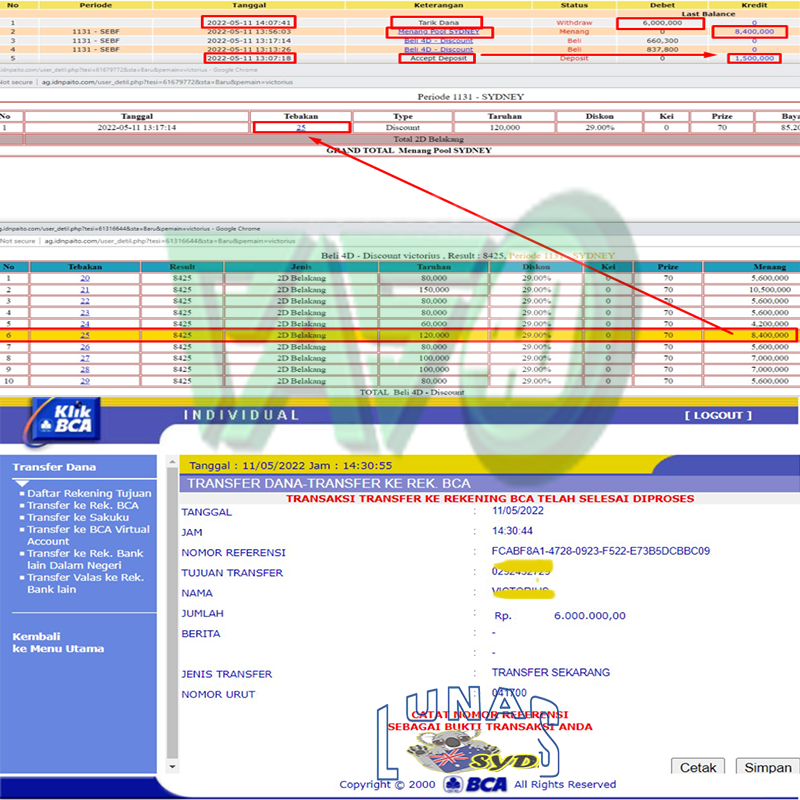
Task: Click tebakan 26 link
Action: [x=85, y=347]
